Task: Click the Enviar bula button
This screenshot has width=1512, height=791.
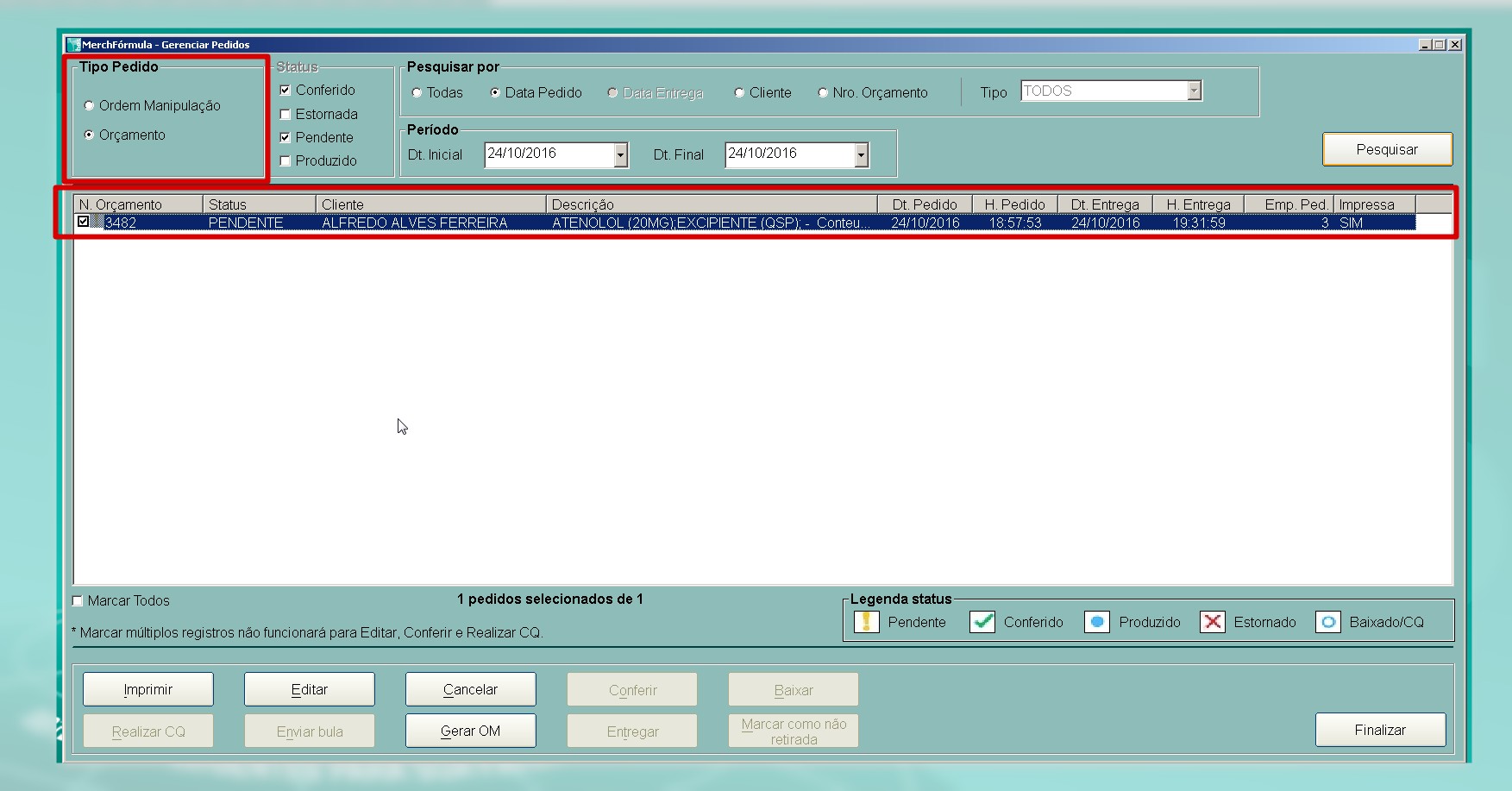Action: coord(310,731)
